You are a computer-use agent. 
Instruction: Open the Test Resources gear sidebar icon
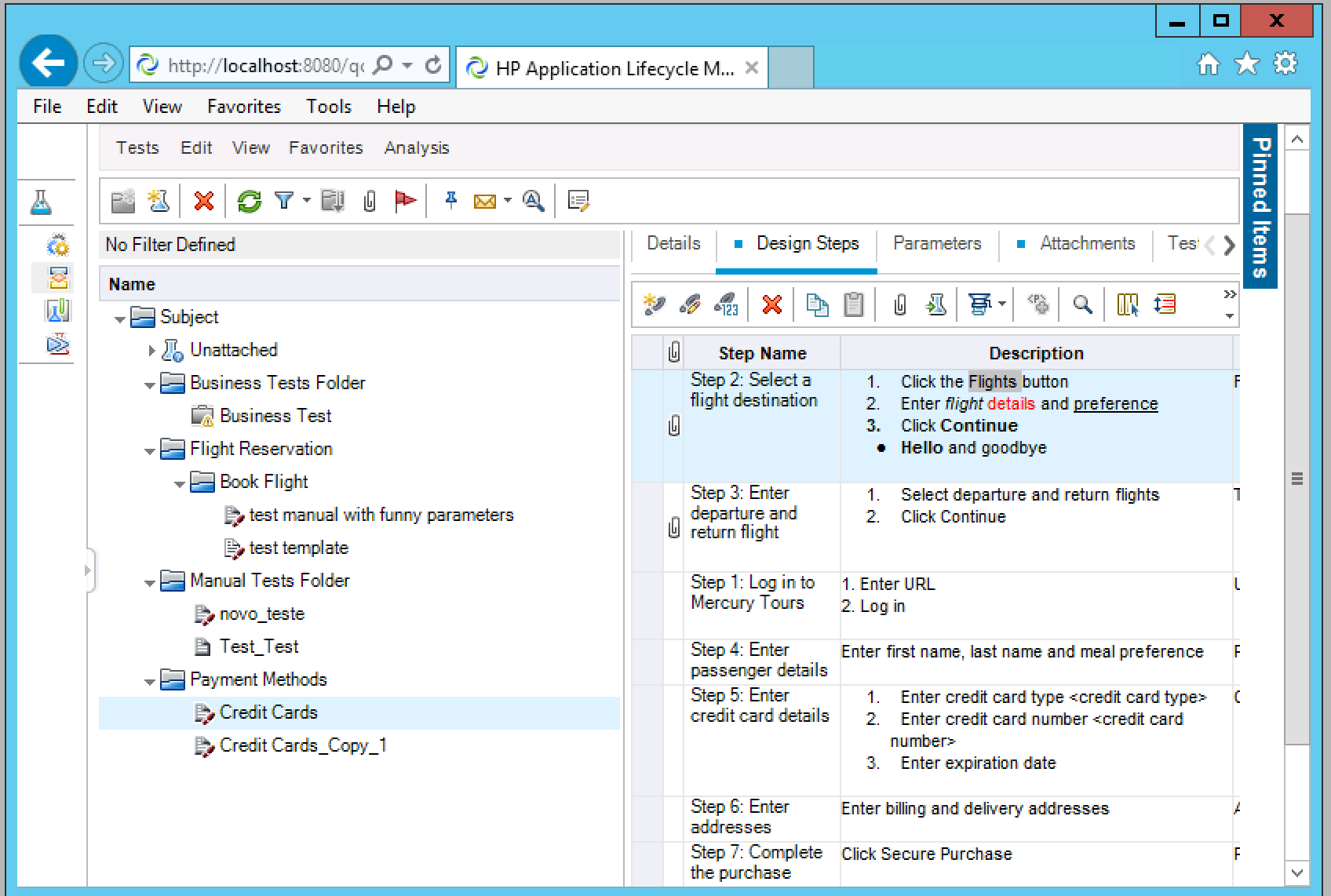pos(58,246)
